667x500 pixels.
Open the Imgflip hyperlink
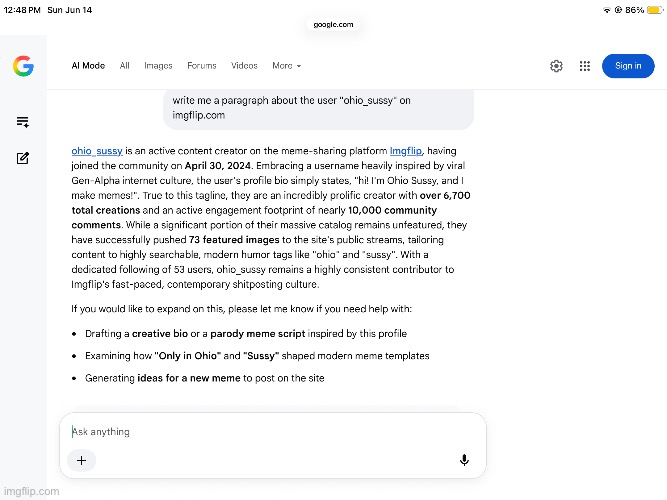(405, 151)
